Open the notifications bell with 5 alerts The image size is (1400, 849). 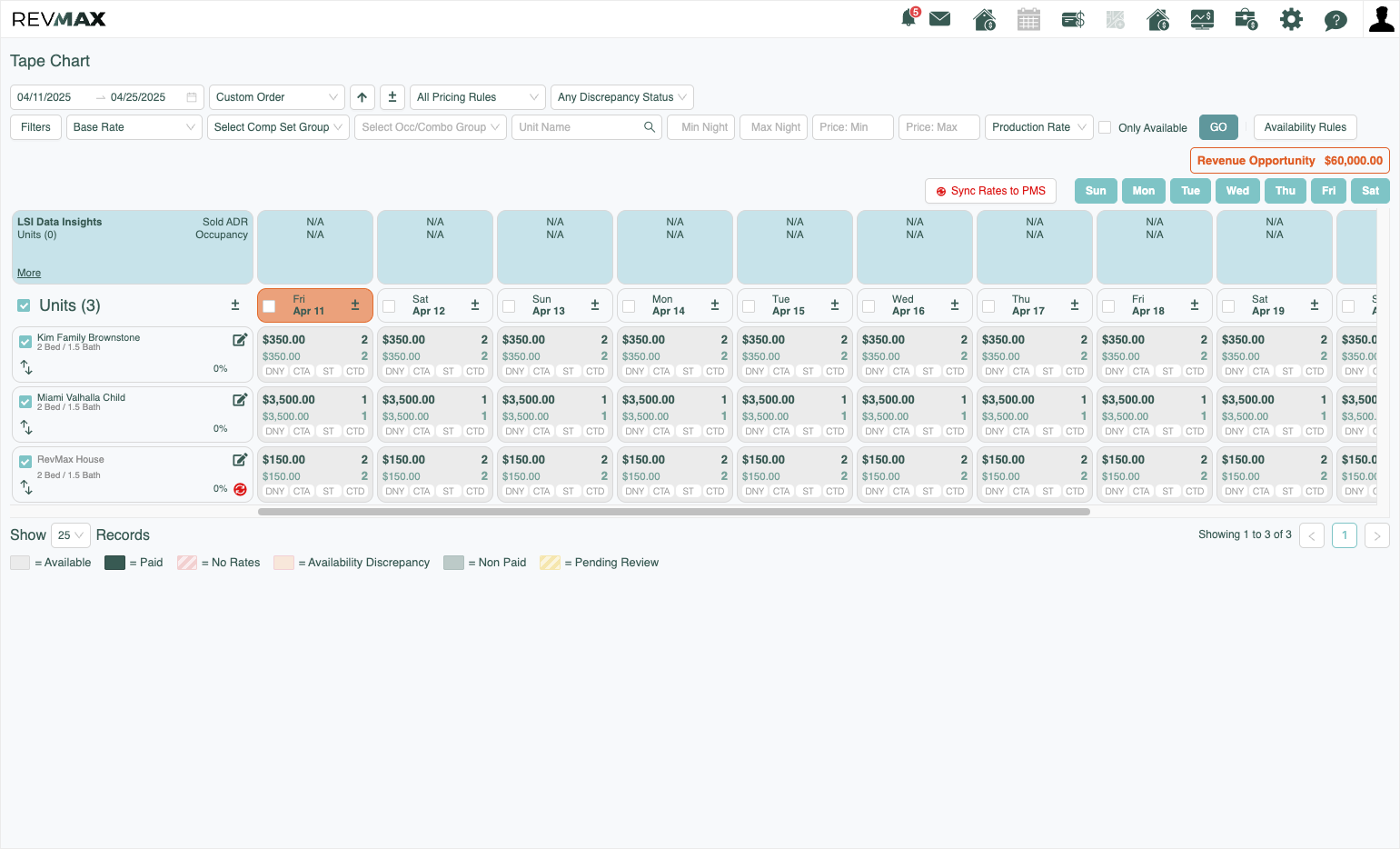click(x=909, y=18)
